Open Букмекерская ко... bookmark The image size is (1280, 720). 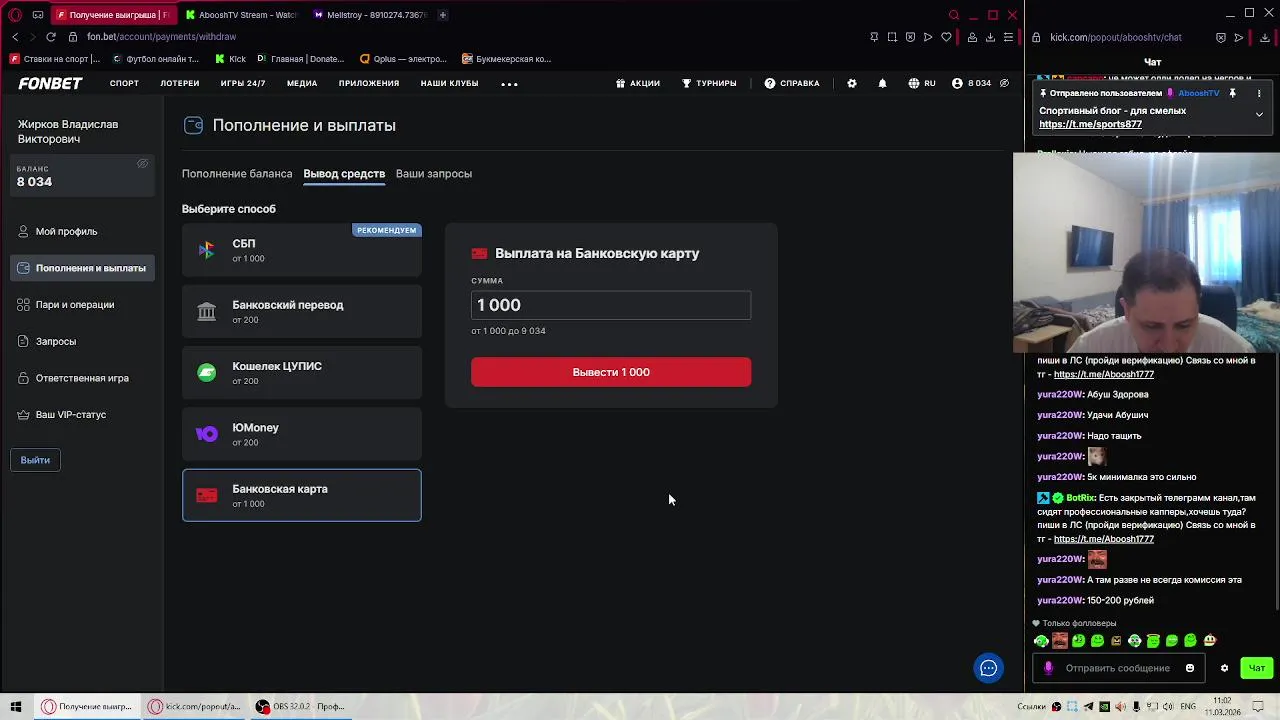tap(506, 59)
